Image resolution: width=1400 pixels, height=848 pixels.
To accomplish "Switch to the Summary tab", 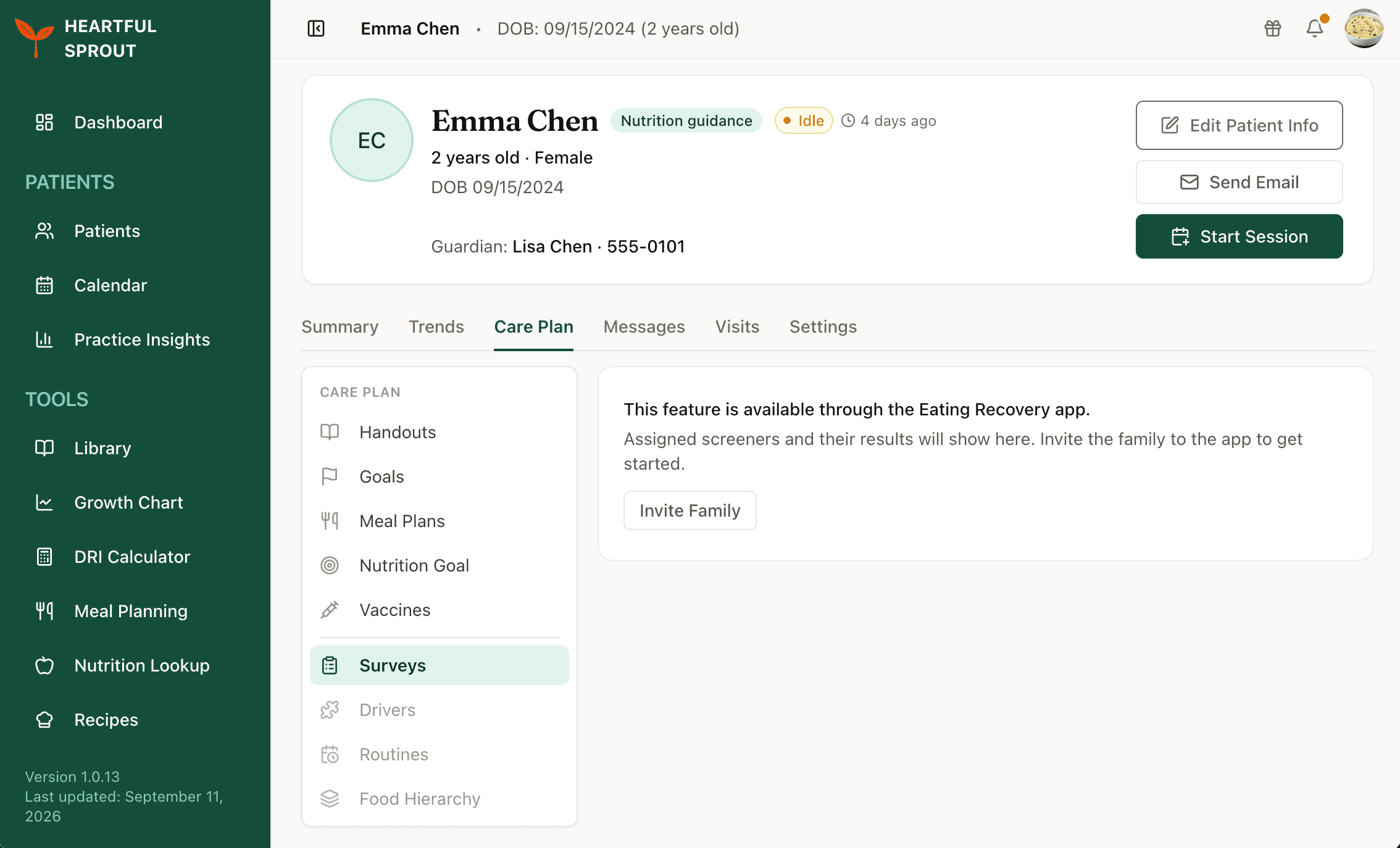I will click(340, 326).
